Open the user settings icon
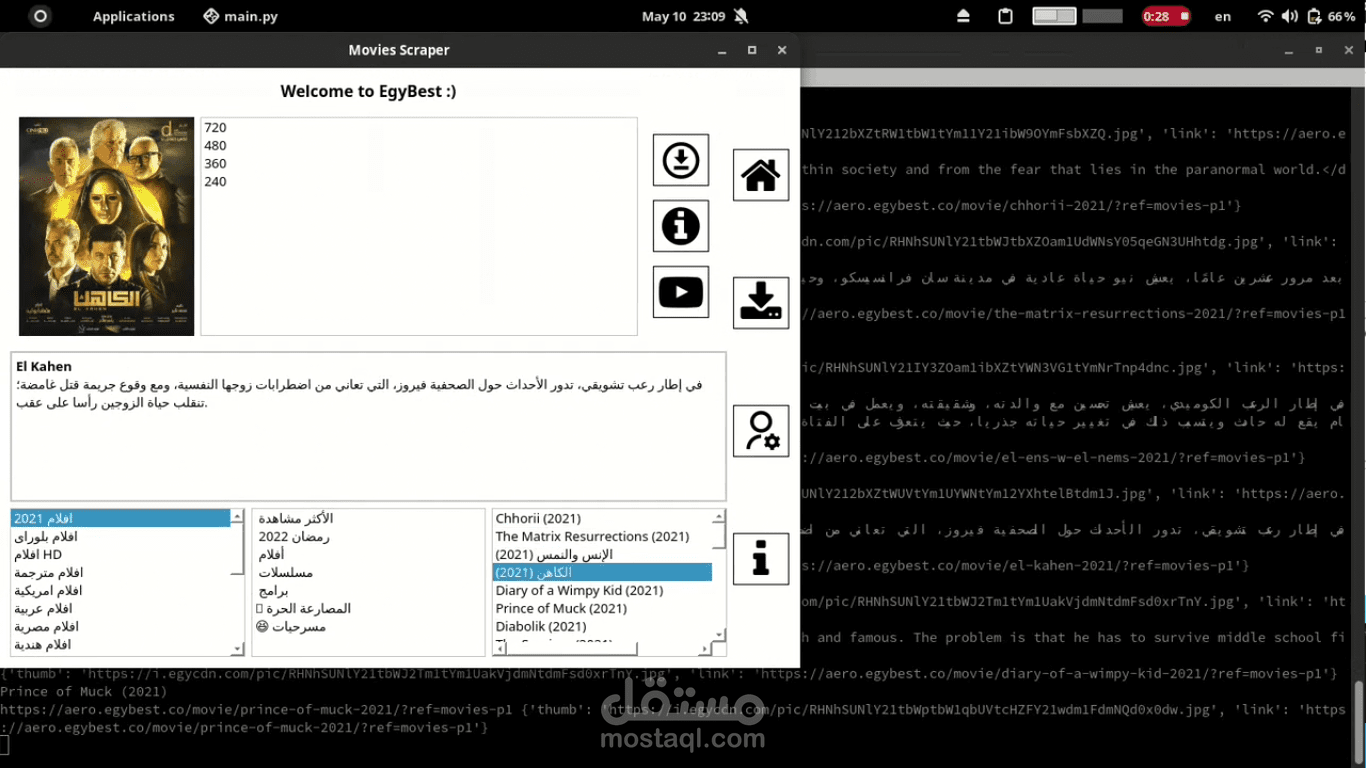The height and width of the screenshot is (768, 1366). click(x=761, y=431)
